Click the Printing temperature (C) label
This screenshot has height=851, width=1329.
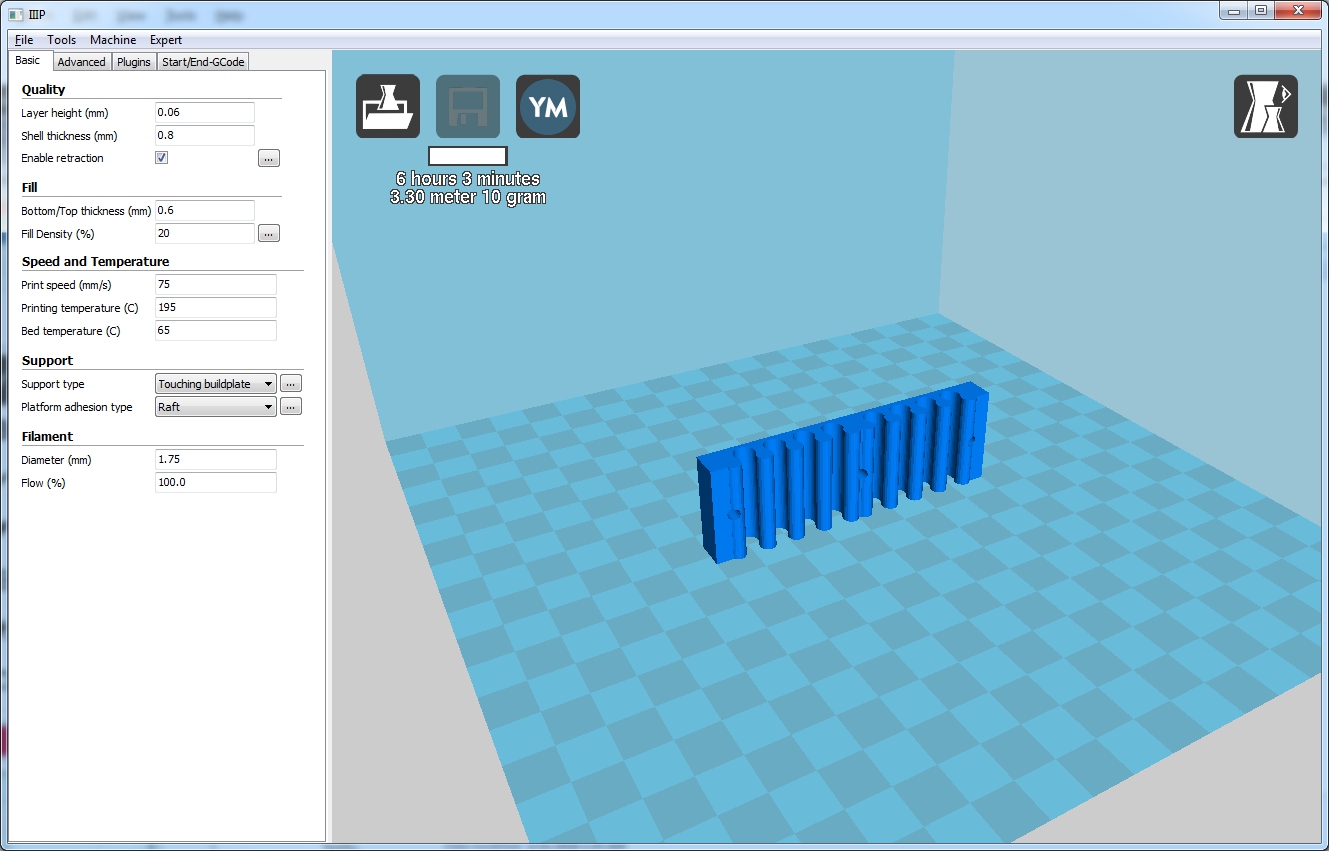[80, 308]
